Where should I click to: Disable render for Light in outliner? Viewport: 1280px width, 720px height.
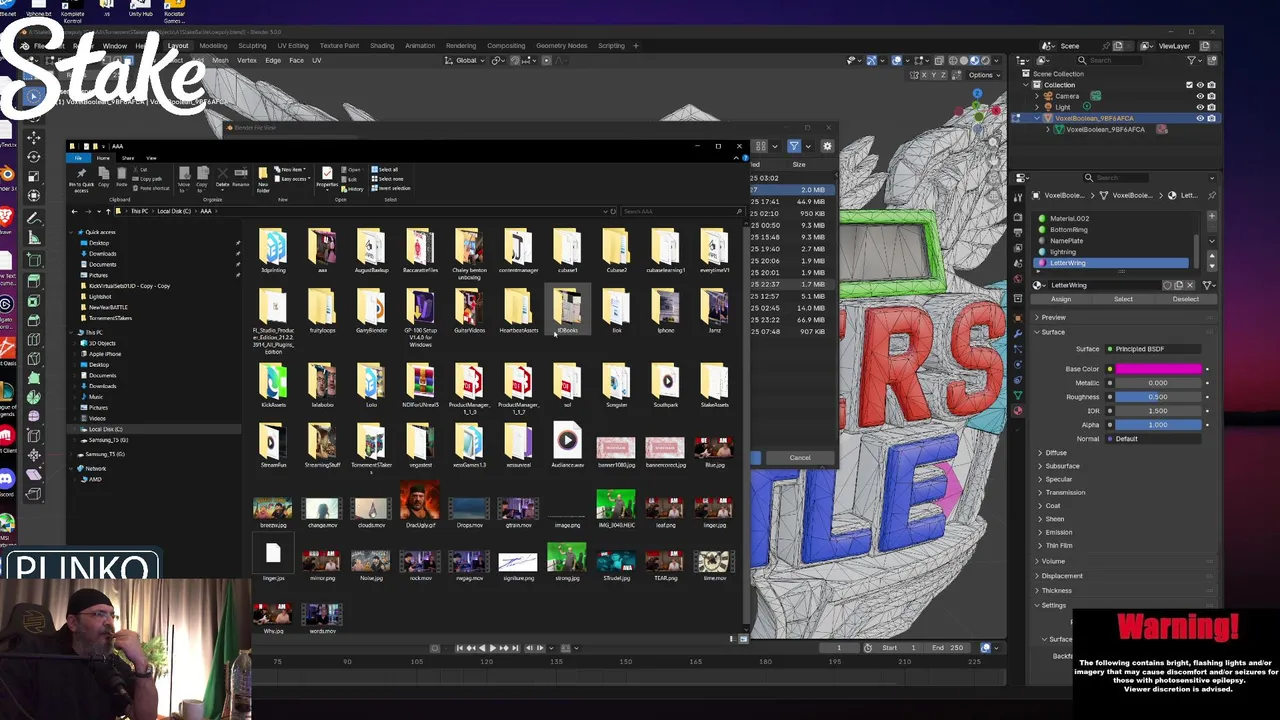1212,107
